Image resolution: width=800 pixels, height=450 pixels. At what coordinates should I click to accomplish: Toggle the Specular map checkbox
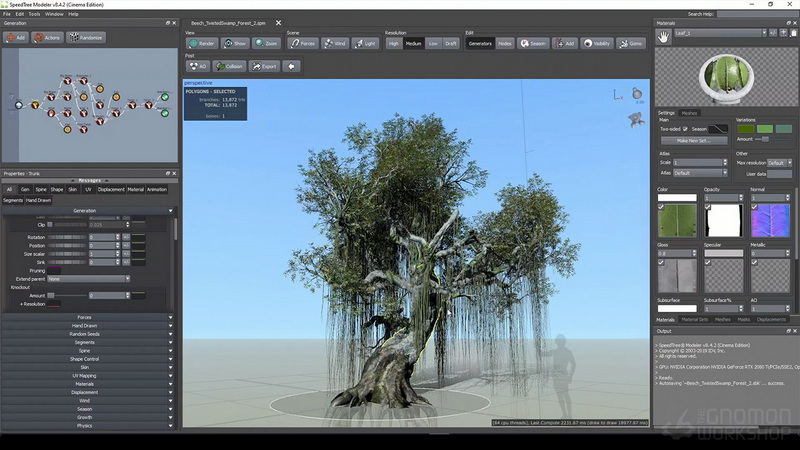click(708, 262)
